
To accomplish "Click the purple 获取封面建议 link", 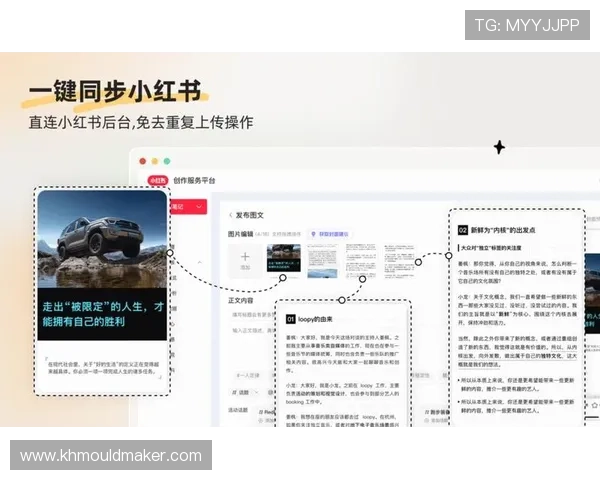I will tap(330, 234).
